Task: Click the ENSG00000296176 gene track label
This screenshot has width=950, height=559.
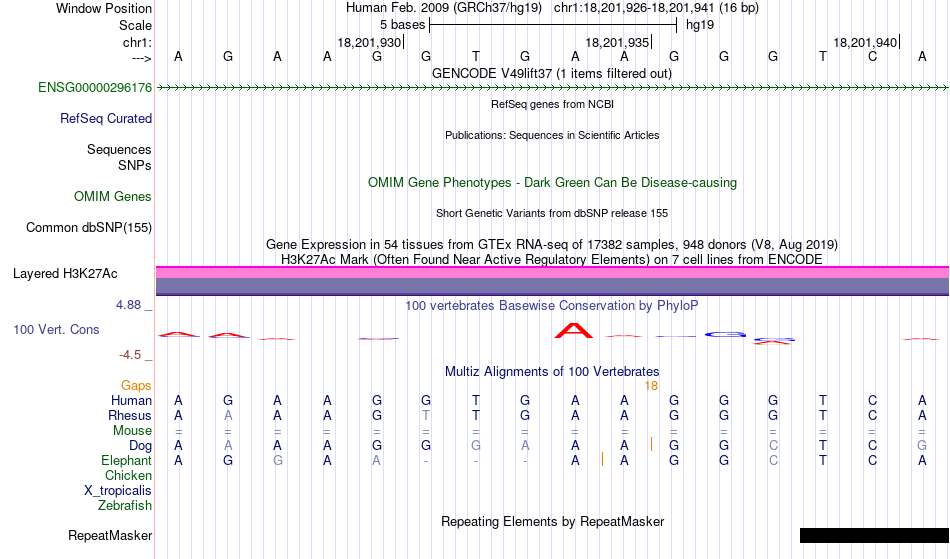Action: (95, 87)
